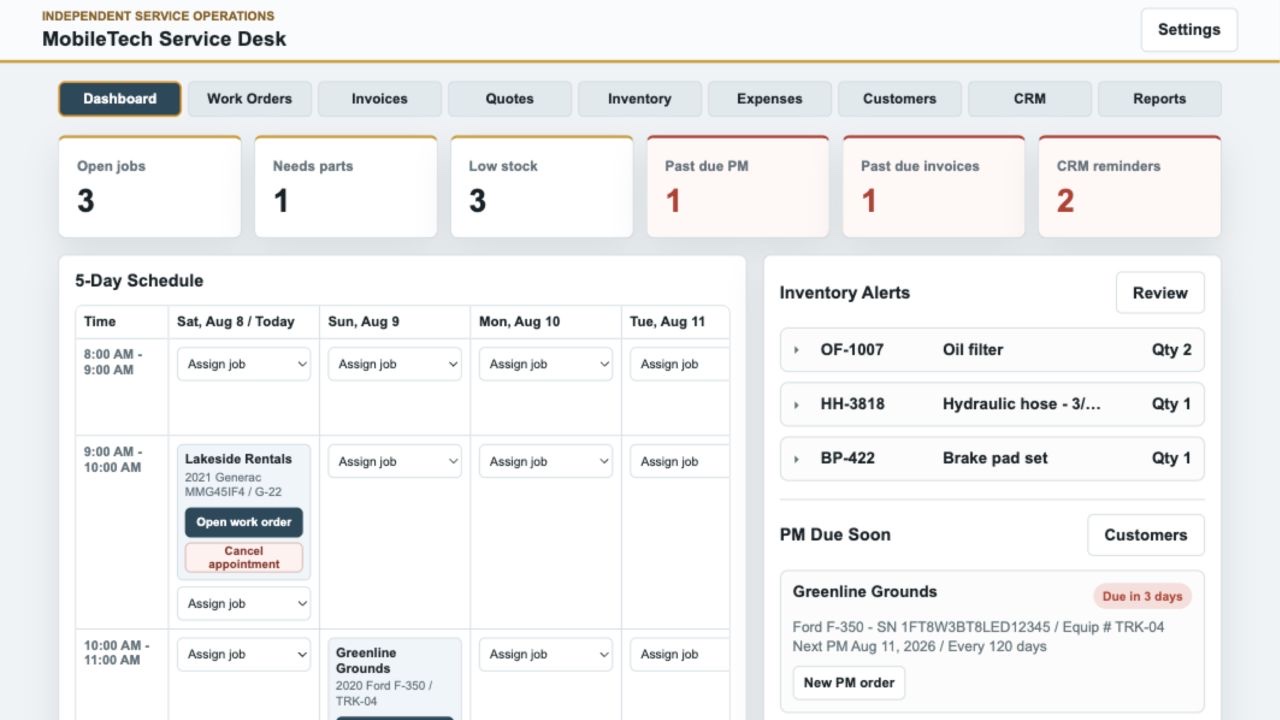Cancel the Lakeside Rentals appointment
1280x720 pixels.
click(x=244, y=557)
